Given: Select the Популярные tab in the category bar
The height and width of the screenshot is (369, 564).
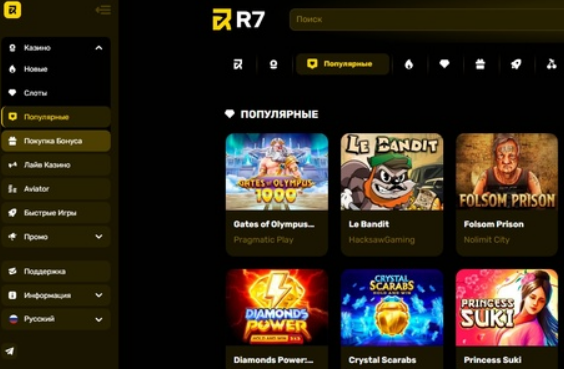Looking at the screenshot, I should coord(342,64).
